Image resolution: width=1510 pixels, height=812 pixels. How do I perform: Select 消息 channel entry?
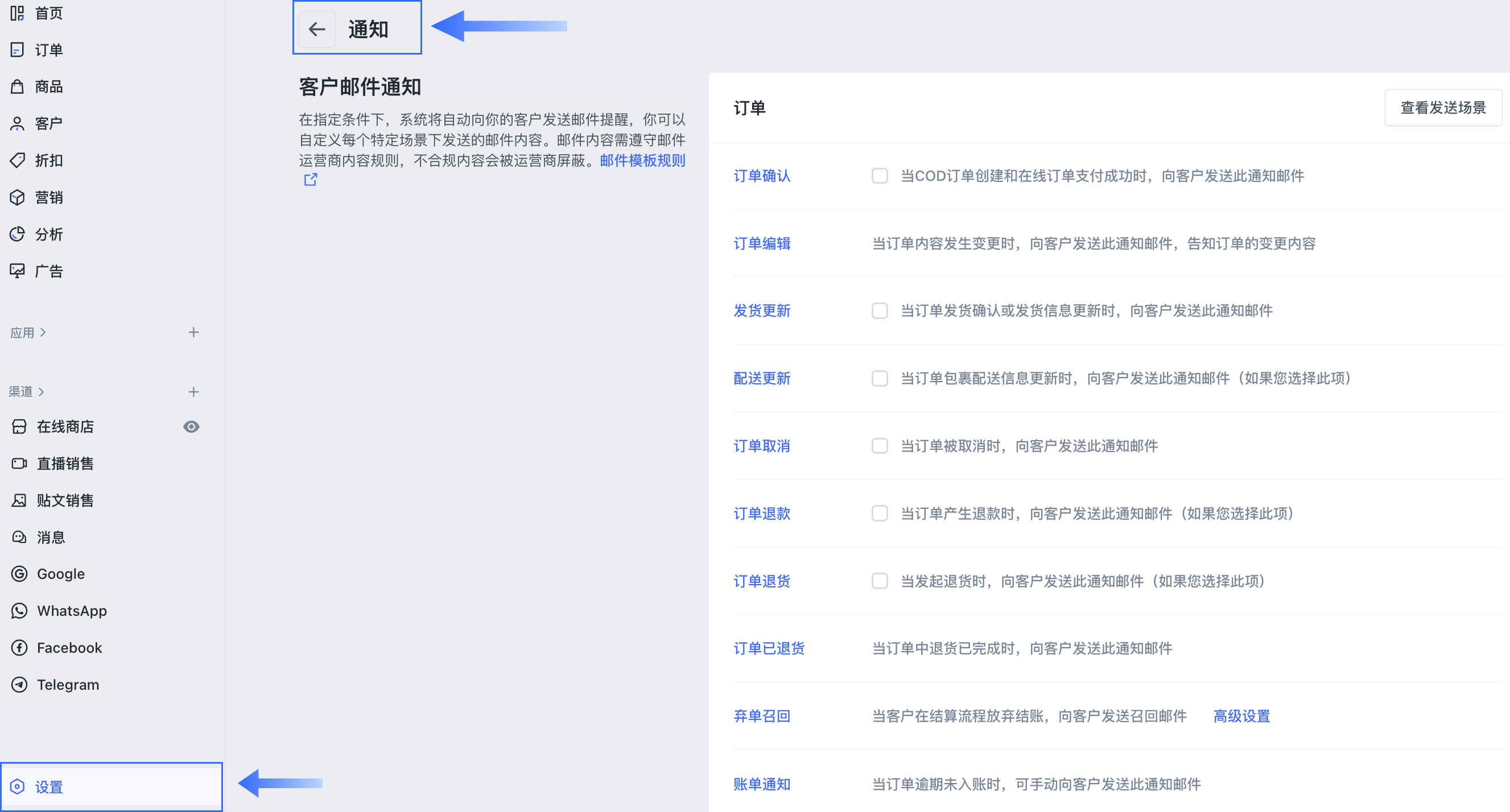click(51, 537)
